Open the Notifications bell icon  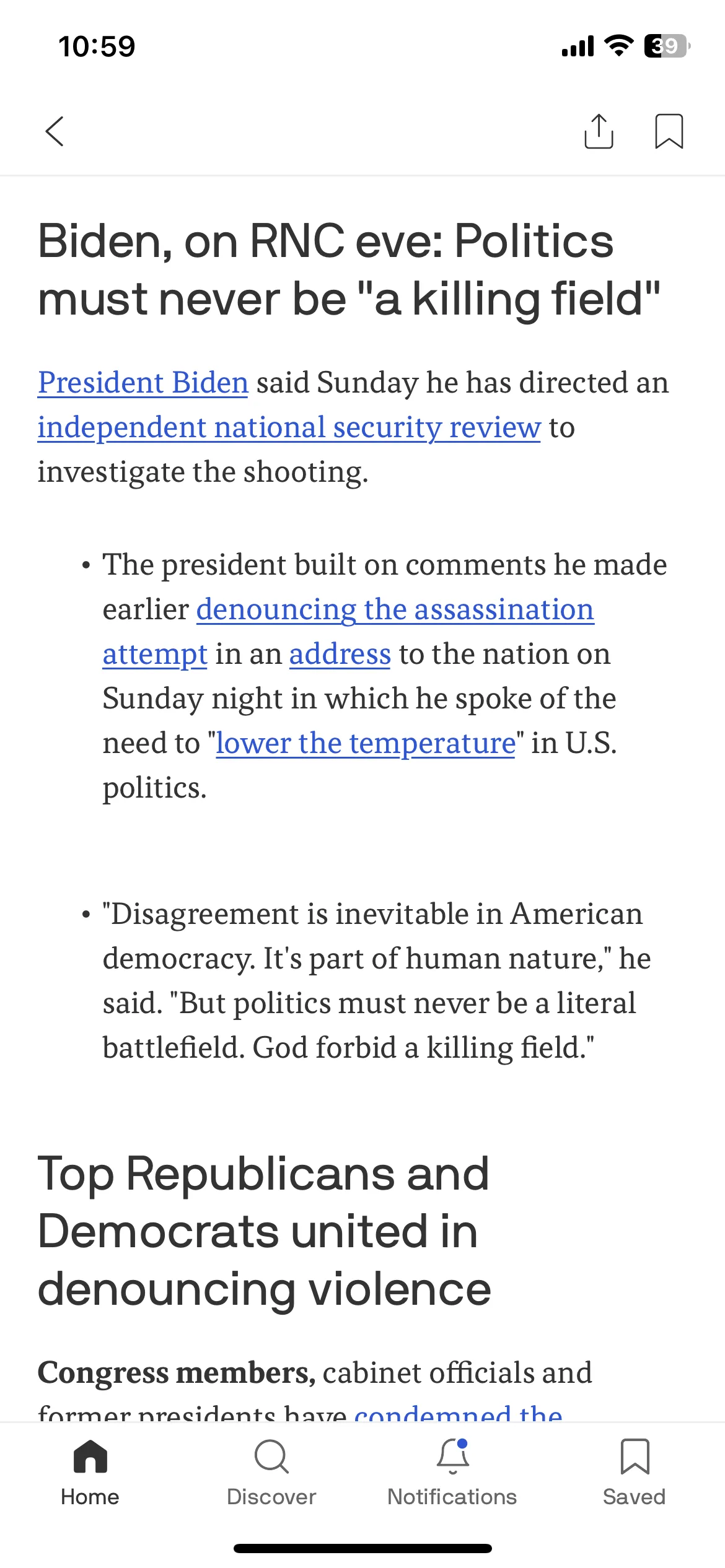(x=453, y=1456)
